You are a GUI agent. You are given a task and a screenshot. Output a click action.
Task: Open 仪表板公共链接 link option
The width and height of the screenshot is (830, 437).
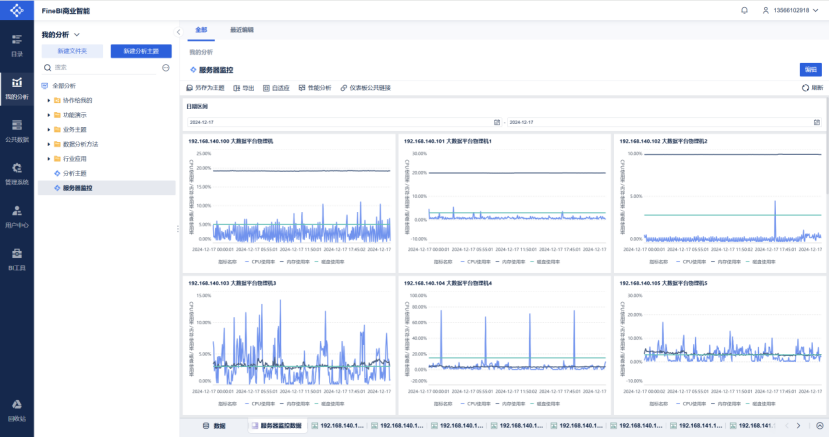[364, 88]
